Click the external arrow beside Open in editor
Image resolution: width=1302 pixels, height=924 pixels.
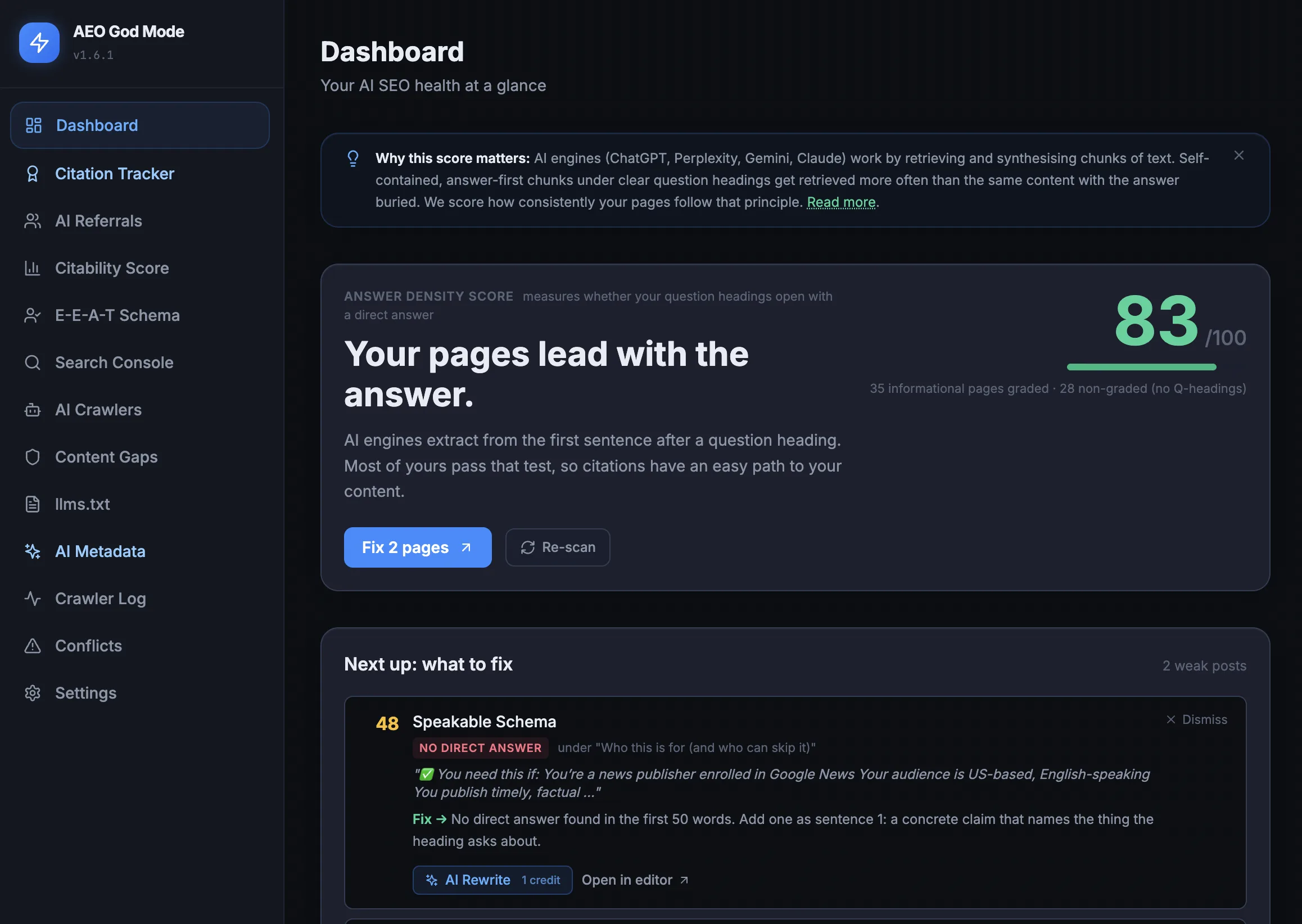[684, 880]
